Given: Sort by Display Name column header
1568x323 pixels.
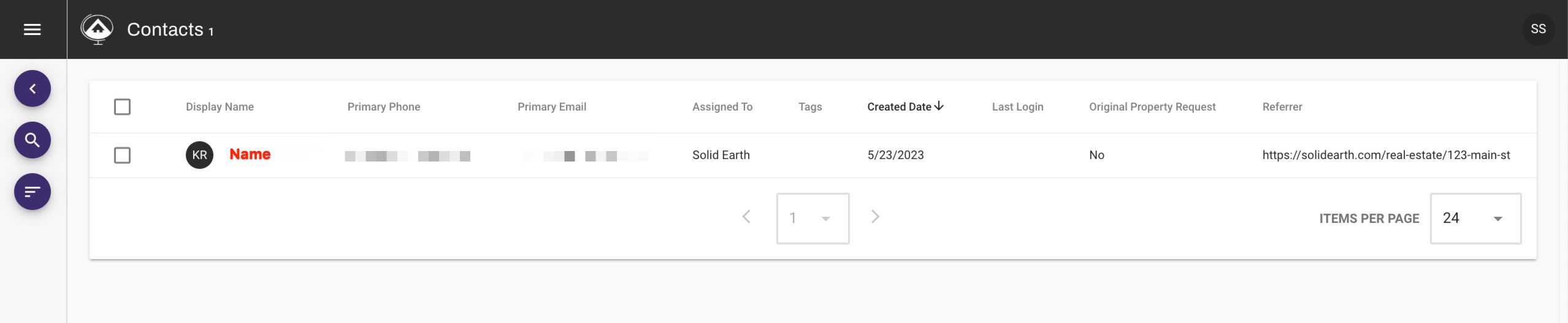Looking at the screenshot, I should tap(220, 107).
